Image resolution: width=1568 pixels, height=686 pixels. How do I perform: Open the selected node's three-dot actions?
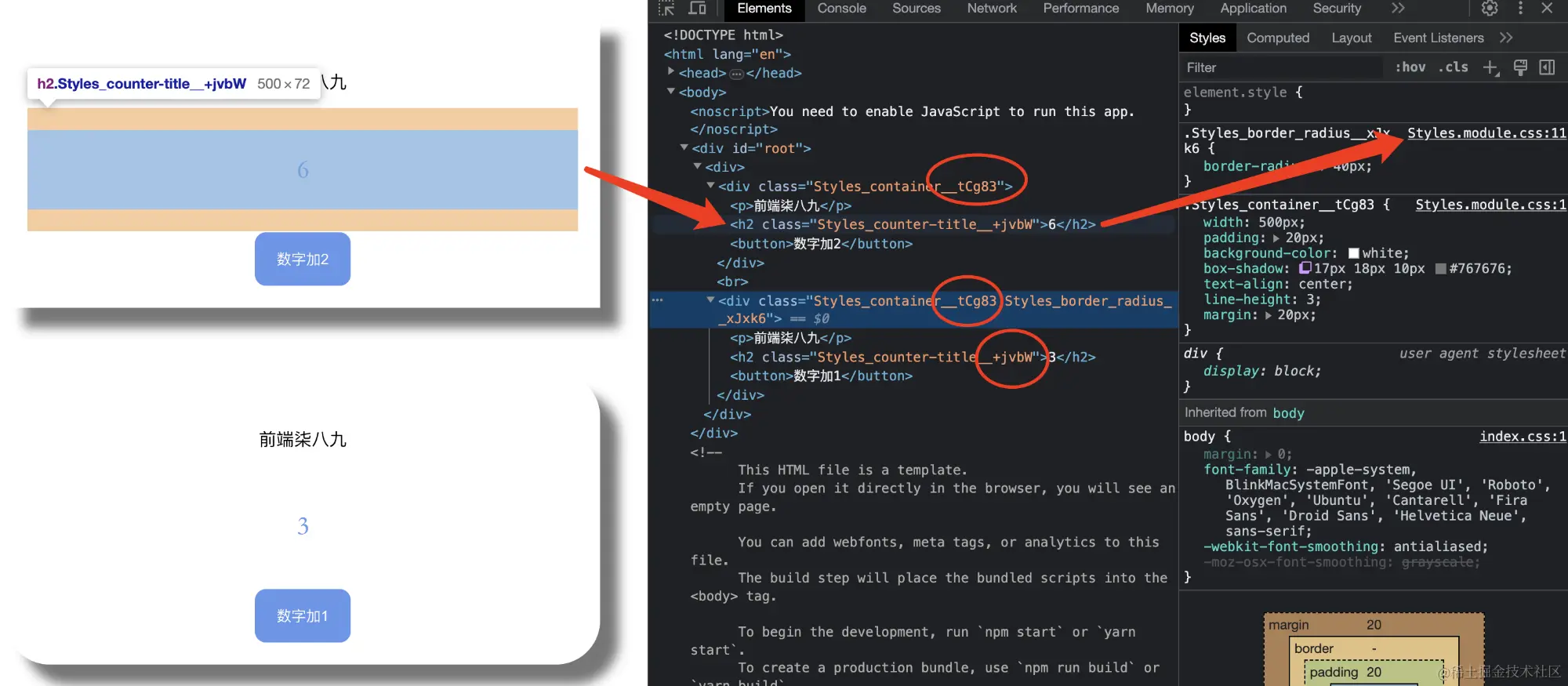[657, 300]
